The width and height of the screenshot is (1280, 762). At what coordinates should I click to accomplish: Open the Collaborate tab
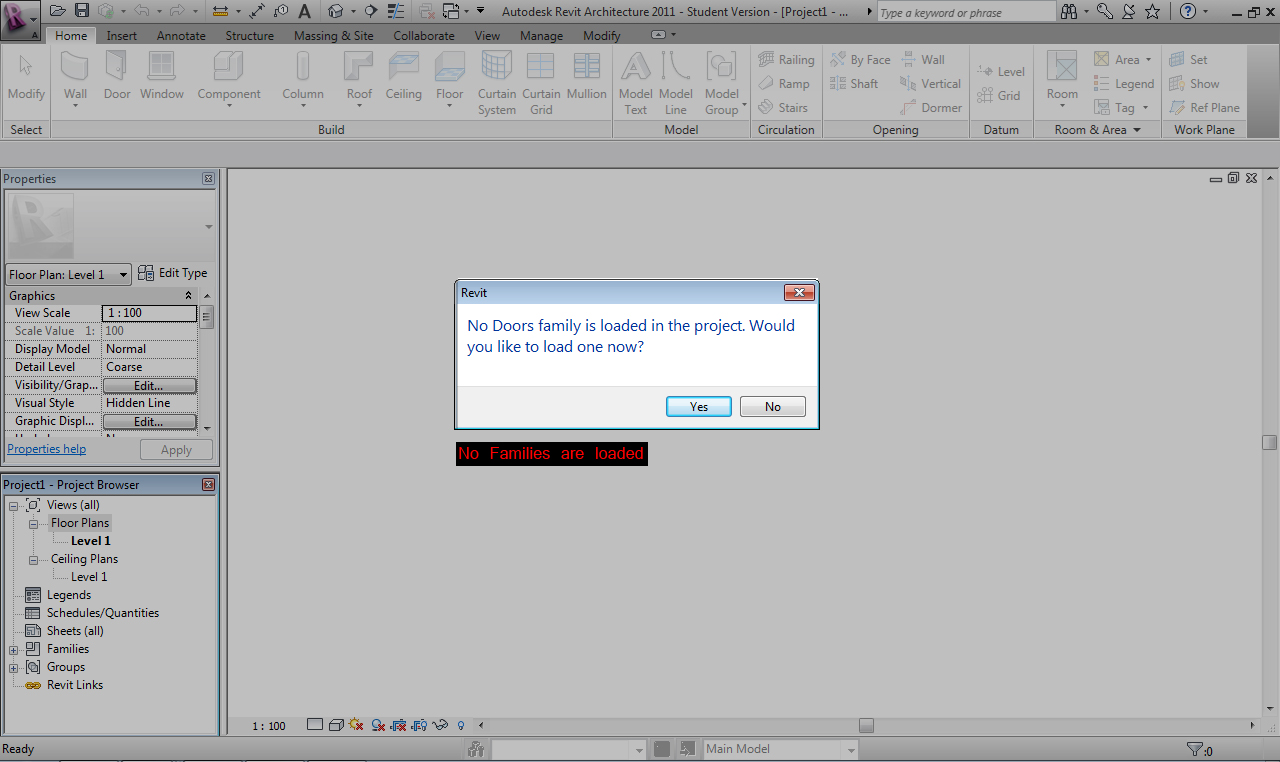(x=424, y=35)
